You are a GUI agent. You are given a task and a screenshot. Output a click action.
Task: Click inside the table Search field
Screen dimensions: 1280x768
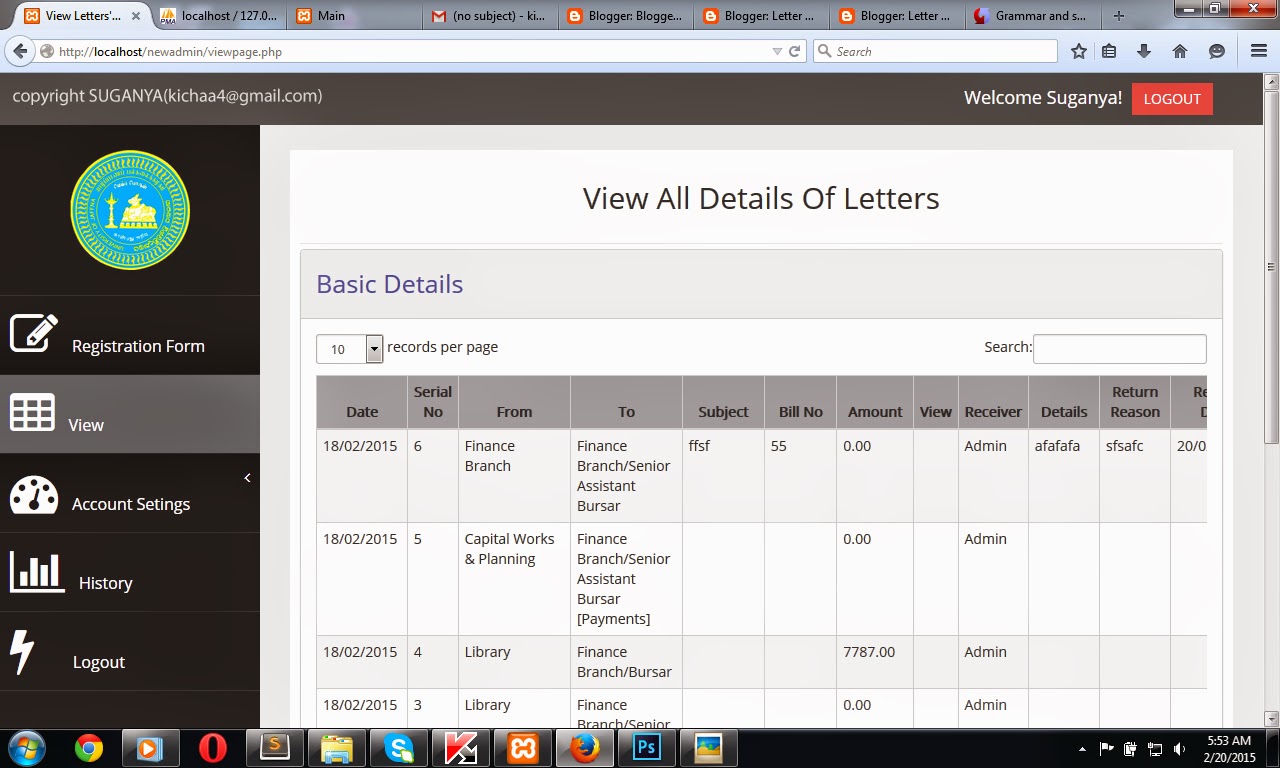coord(1119,348)
